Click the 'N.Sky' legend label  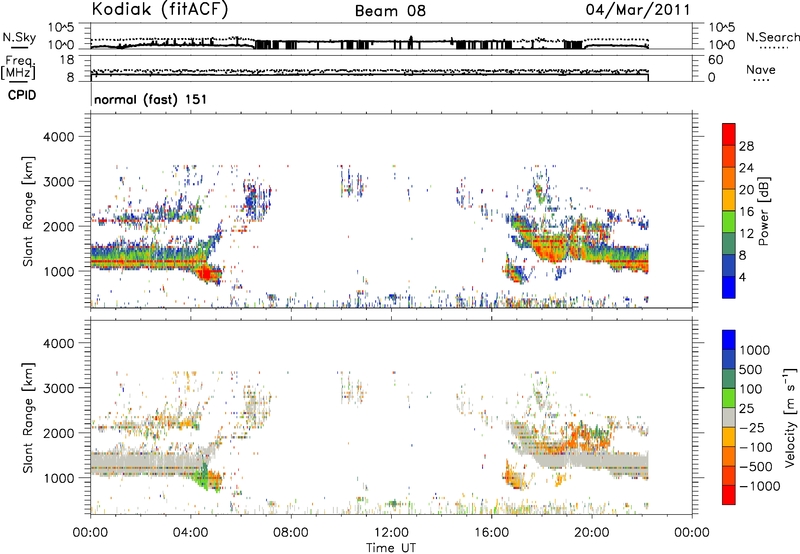[19, 37]
